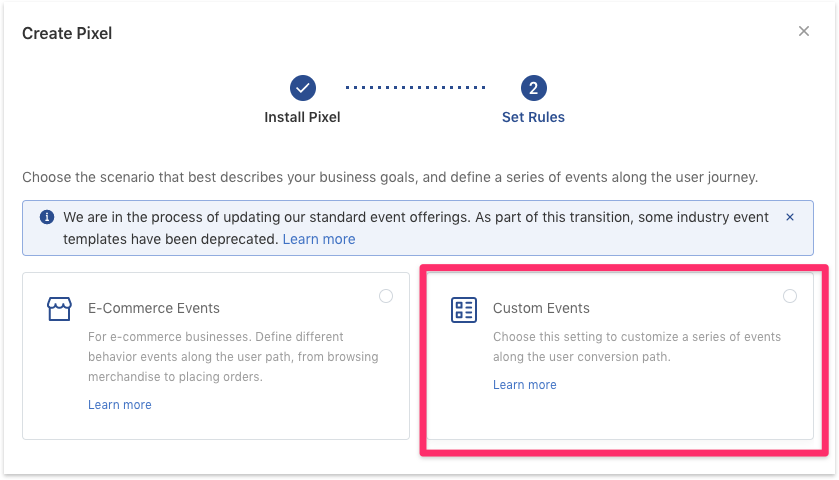Viewport: 839px width, 480px height.
Task: Click the completed step checkmark circle
Action: [x=303, y=88]
